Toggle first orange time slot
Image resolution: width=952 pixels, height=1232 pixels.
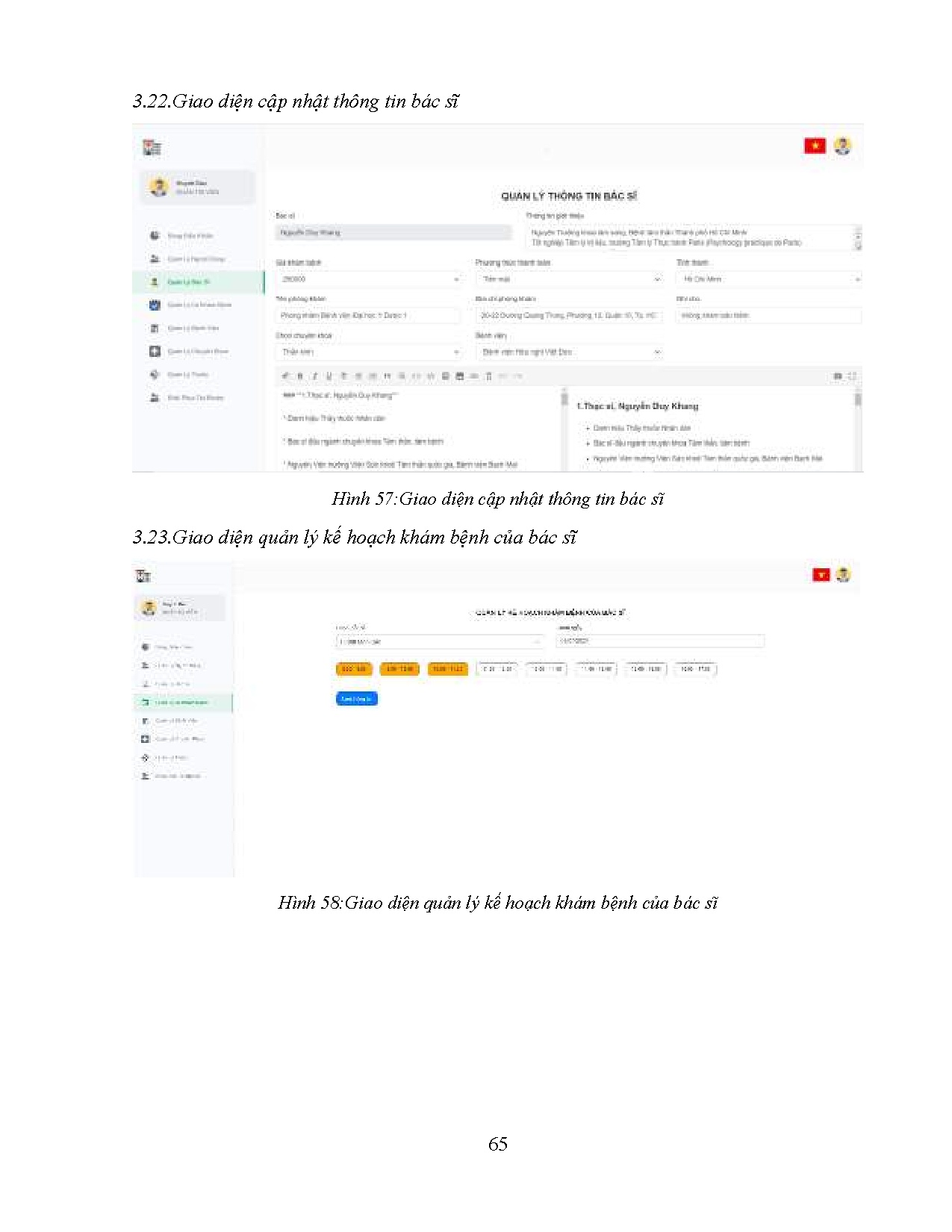pos(354,669)
